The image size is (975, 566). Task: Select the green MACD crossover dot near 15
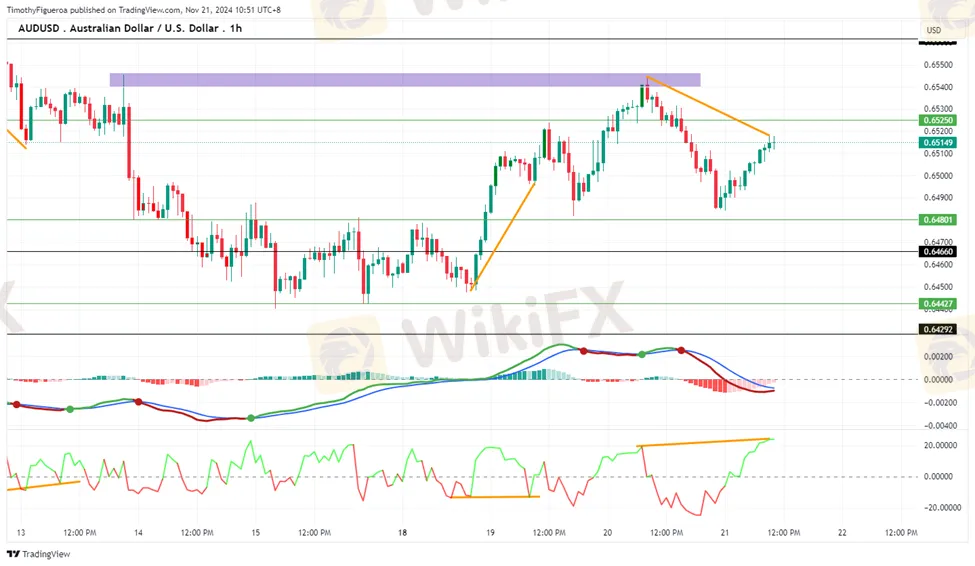(251, 418)
